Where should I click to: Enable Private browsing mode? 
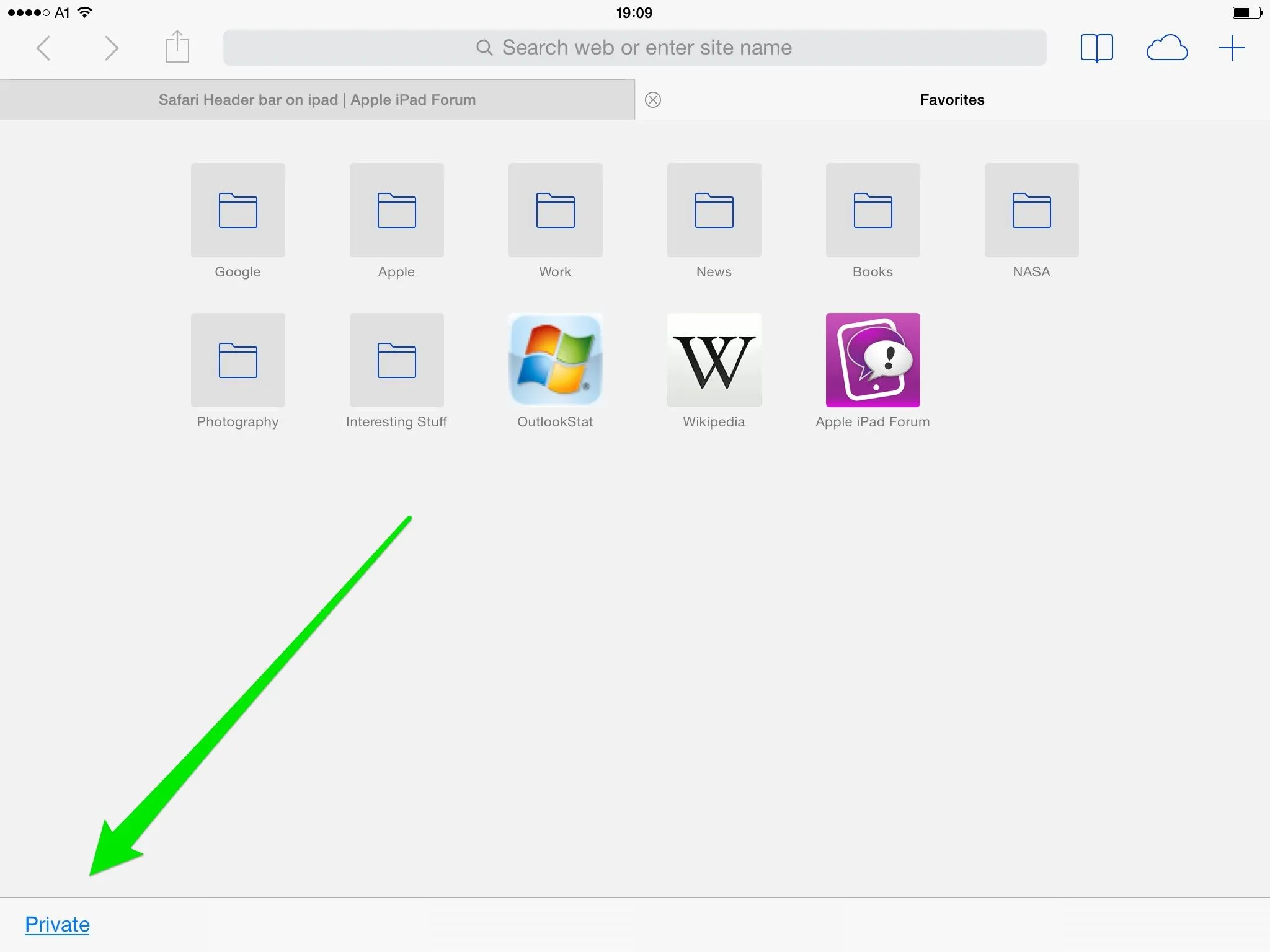tap(57, 924)
